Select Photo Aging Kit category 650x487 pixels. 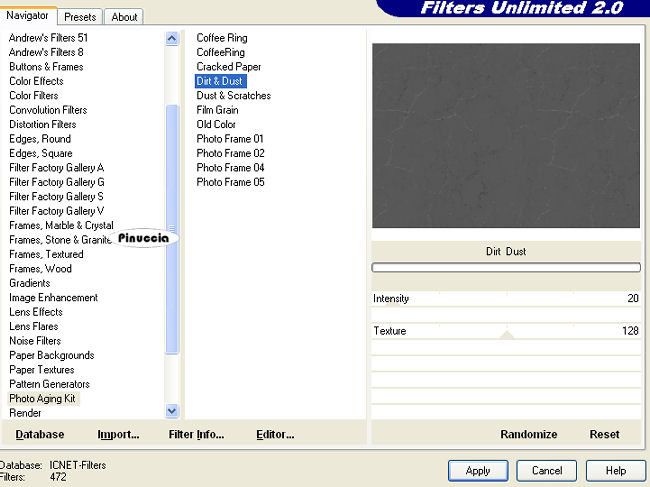(42, 399)
